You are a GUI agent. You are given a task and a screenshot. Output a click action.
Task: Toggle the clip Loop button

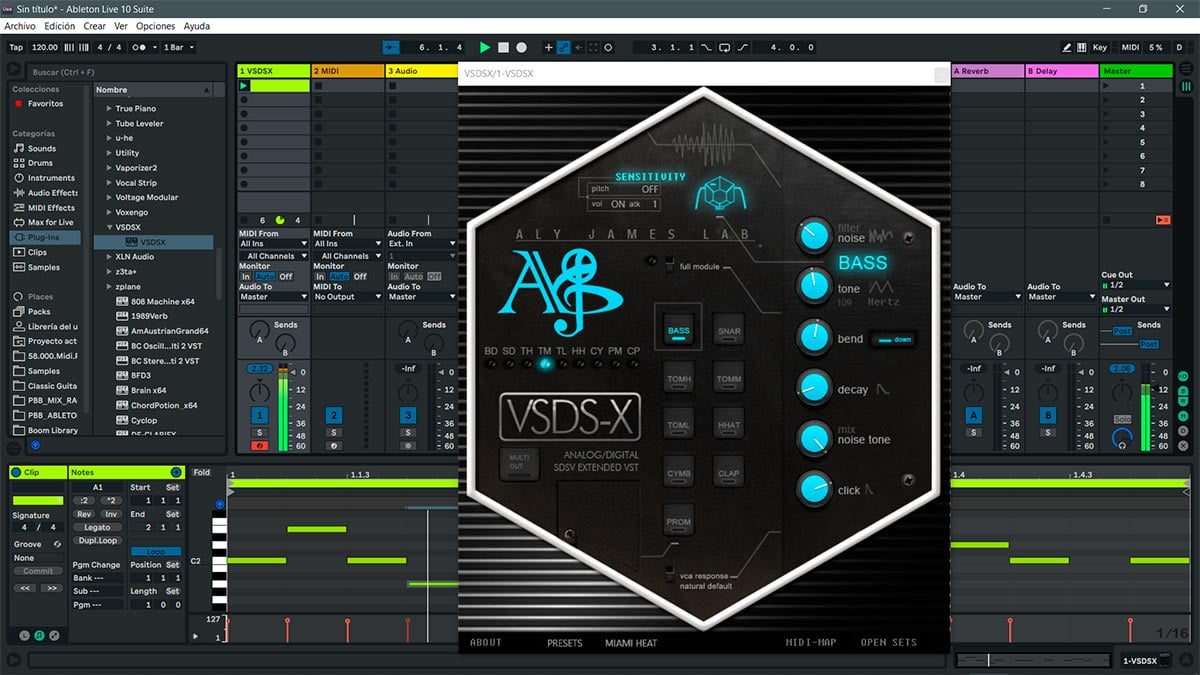[156, 552]
